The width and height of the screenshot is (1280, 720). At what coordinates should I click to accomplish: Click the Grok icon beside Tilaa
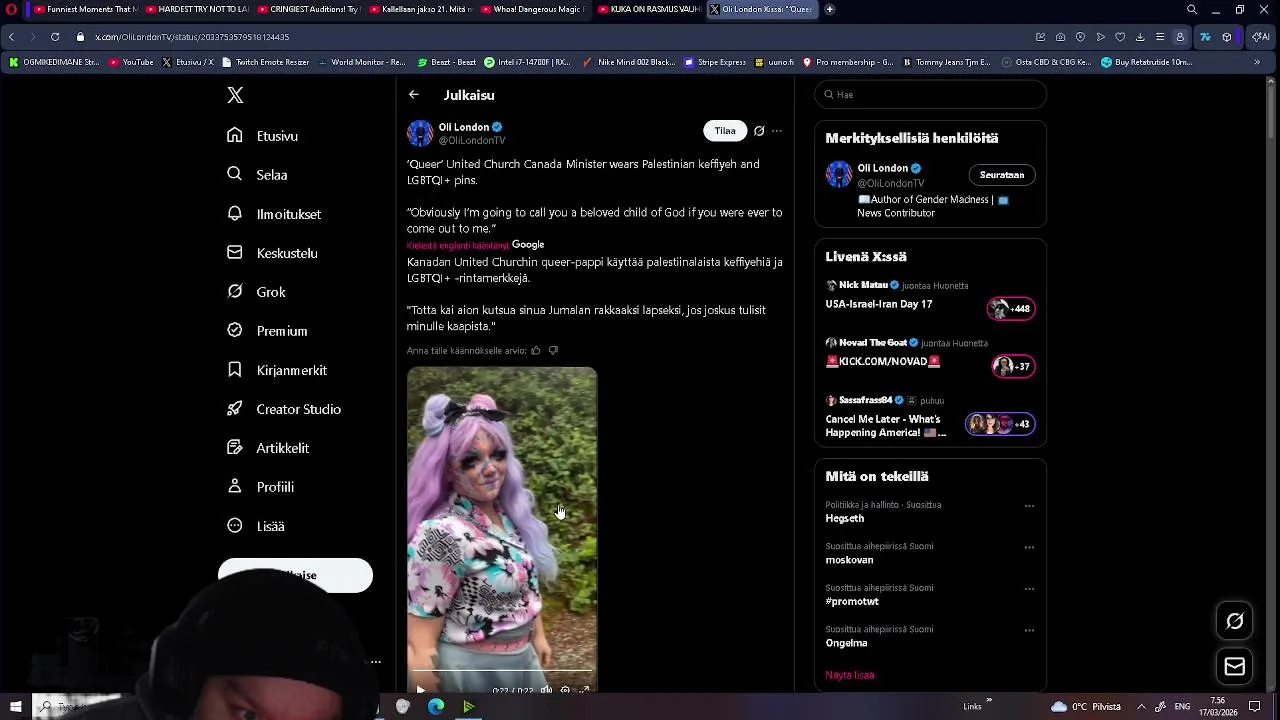[759, 131]
